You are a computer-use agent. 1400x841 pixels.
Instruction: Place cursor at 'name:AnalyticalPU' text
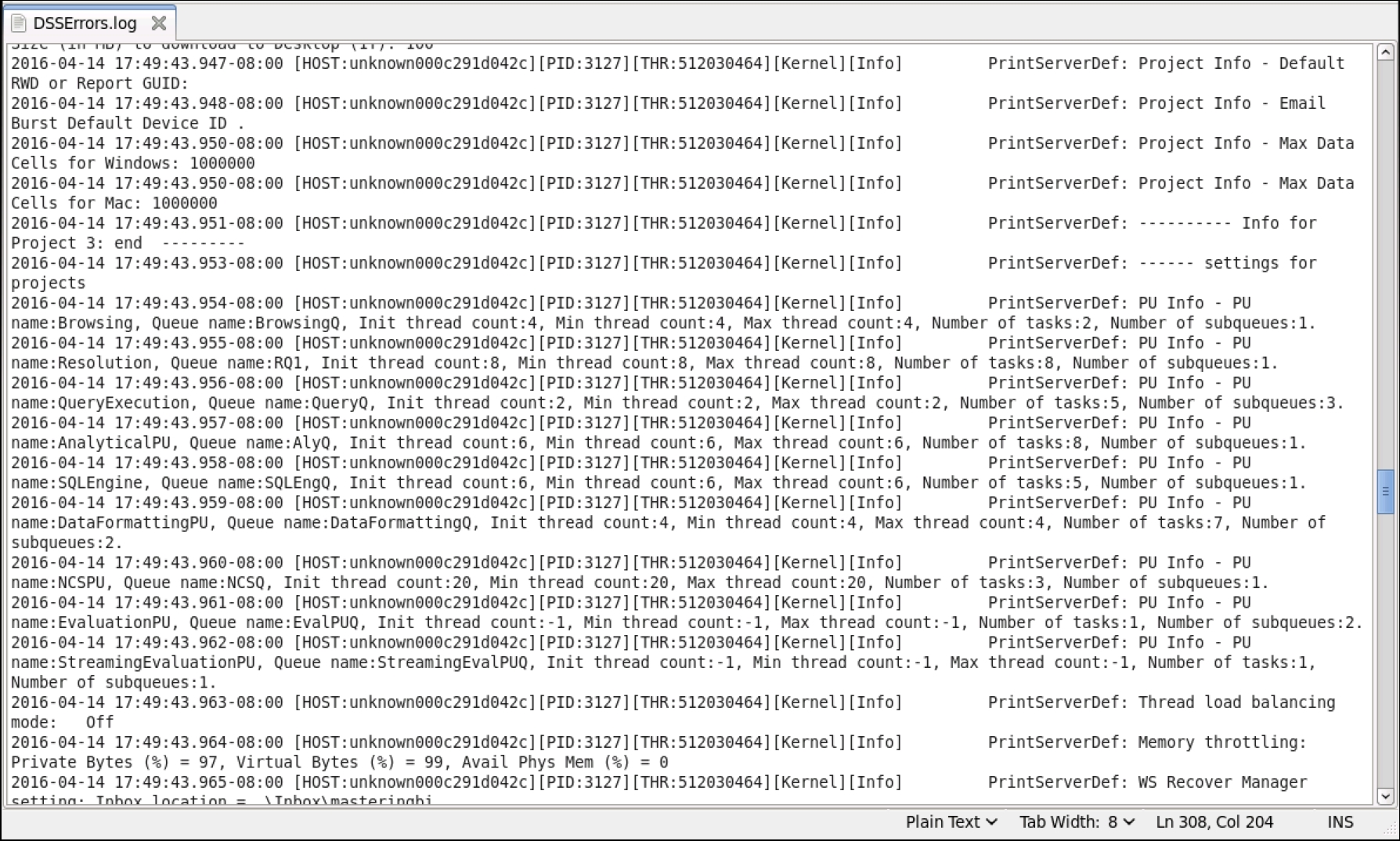point(91,443)
